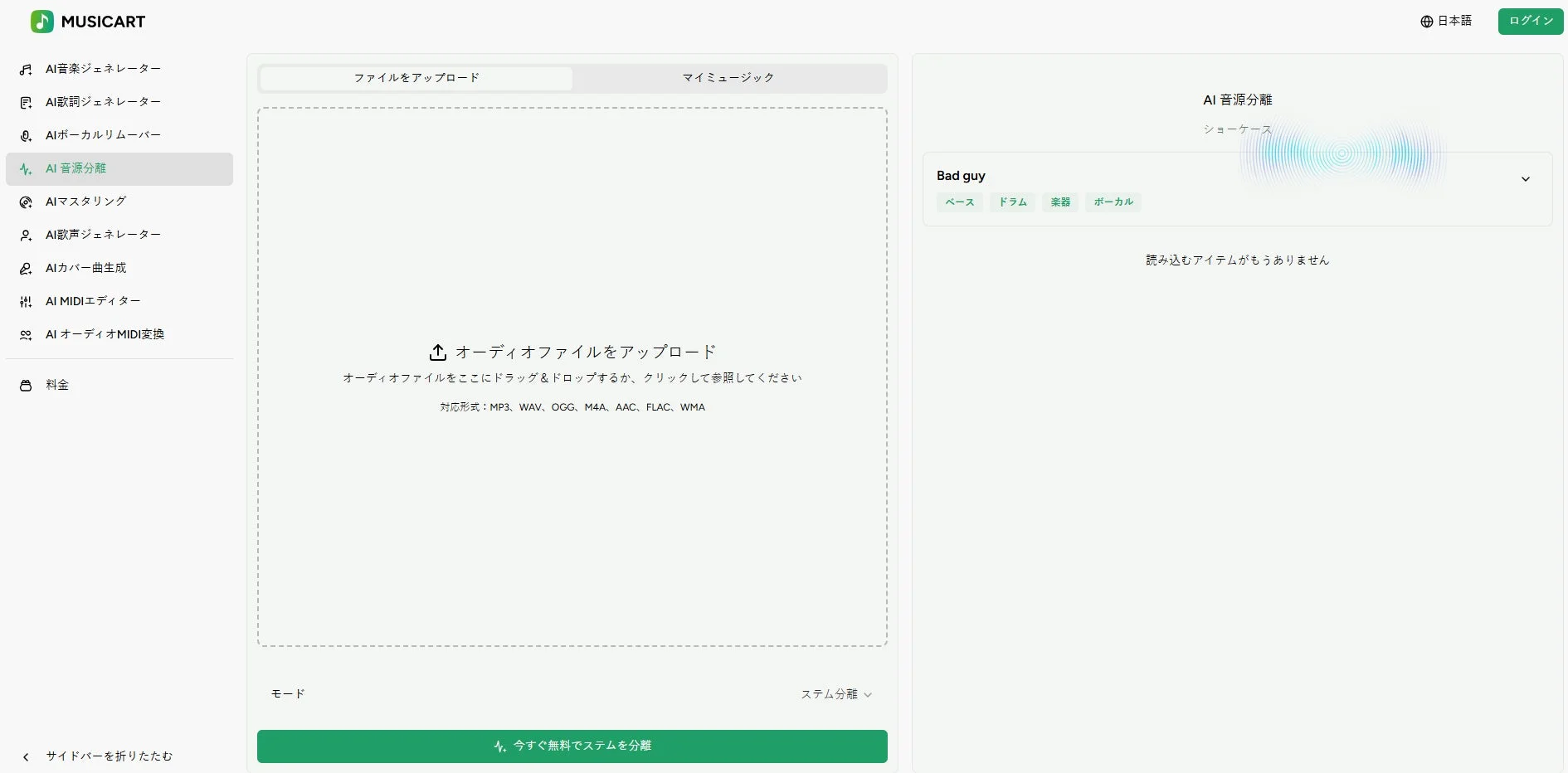1568x773 pixels.
Task: Toggle the ボーカル stem tag
Action: pos(1113,202)
